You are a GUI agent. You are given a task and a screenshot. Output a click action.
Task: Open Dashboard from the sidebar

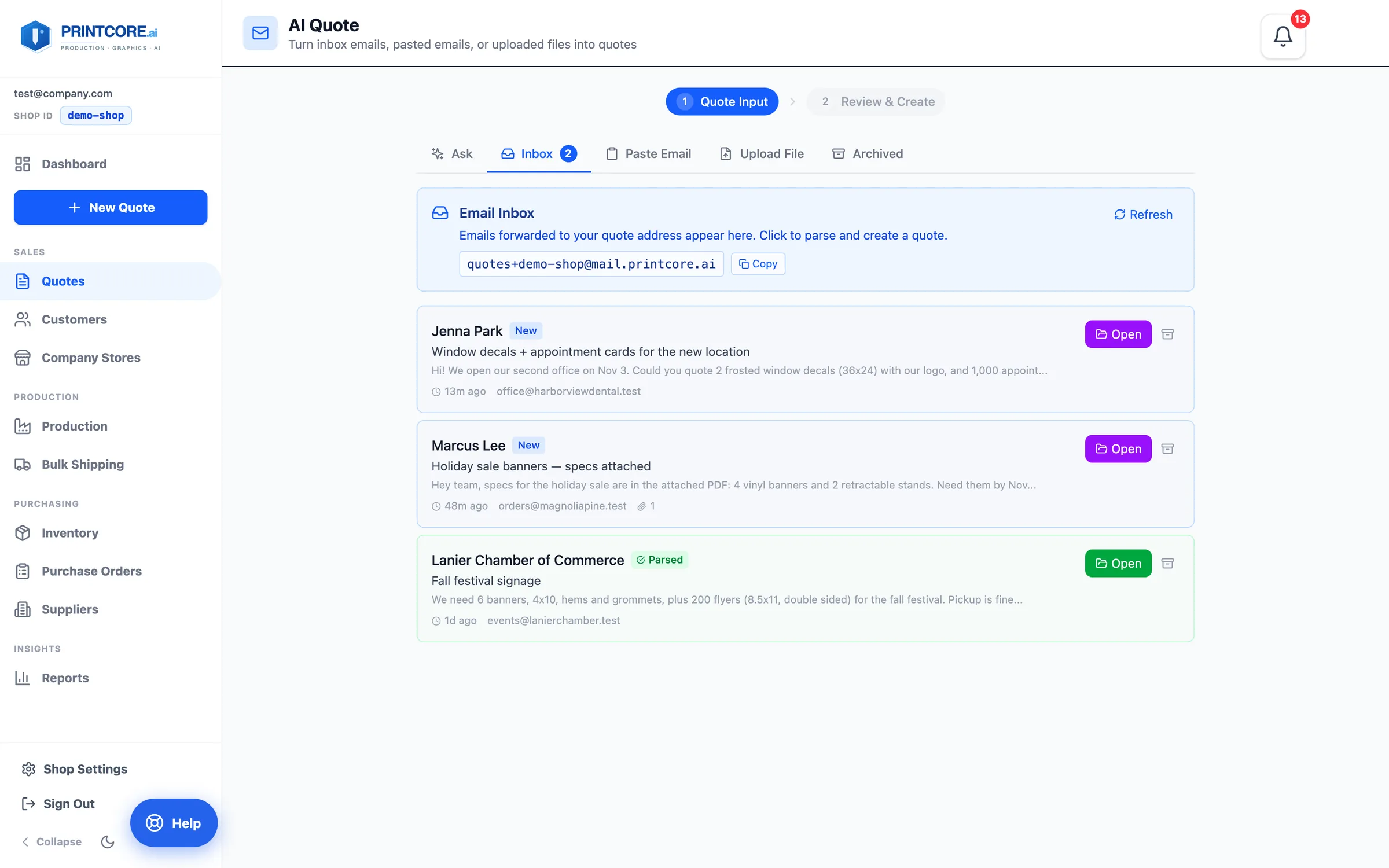(x=111, y=164)
